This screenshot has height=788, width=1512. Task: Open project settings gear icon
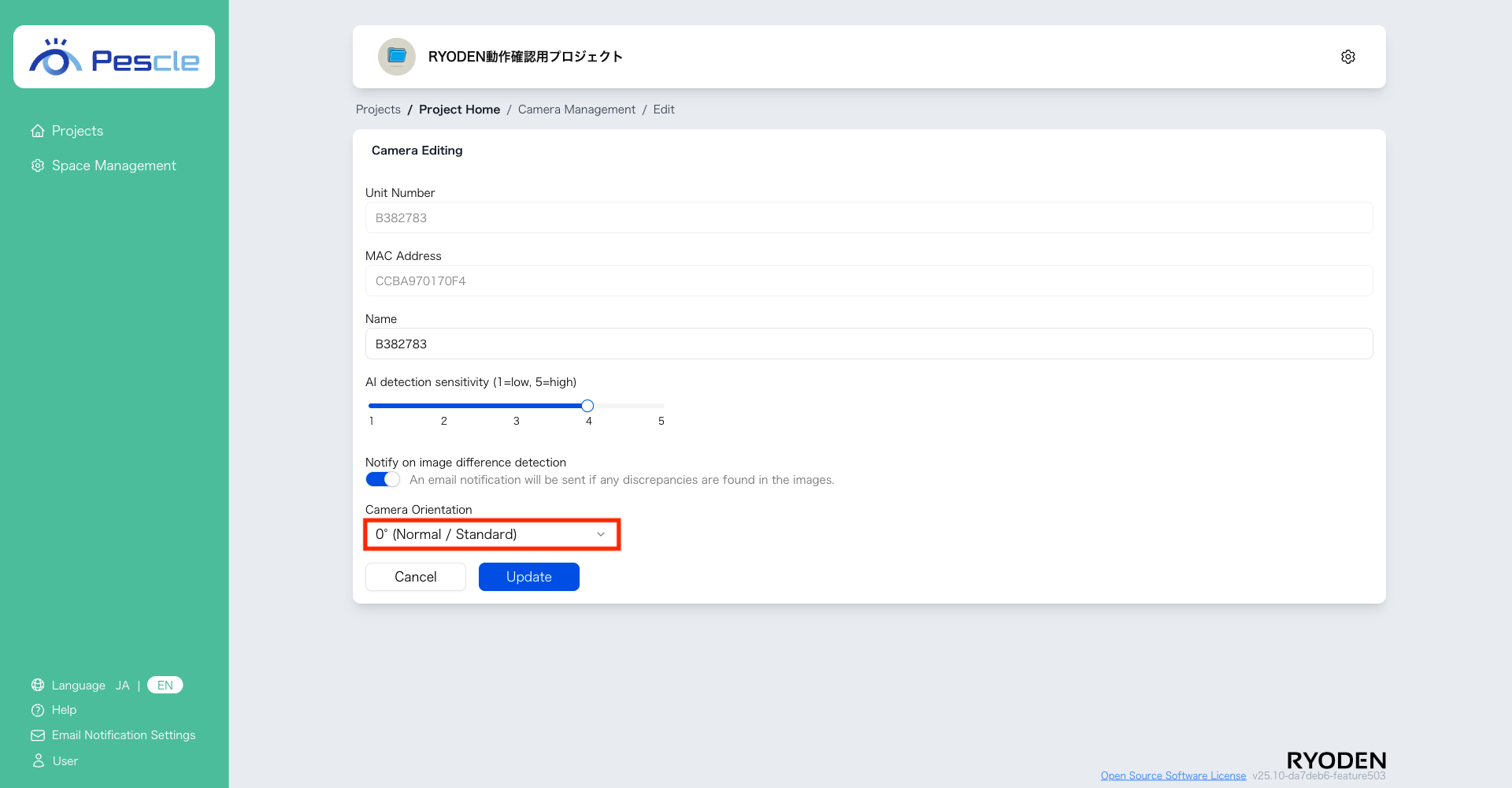(1347, 57)
